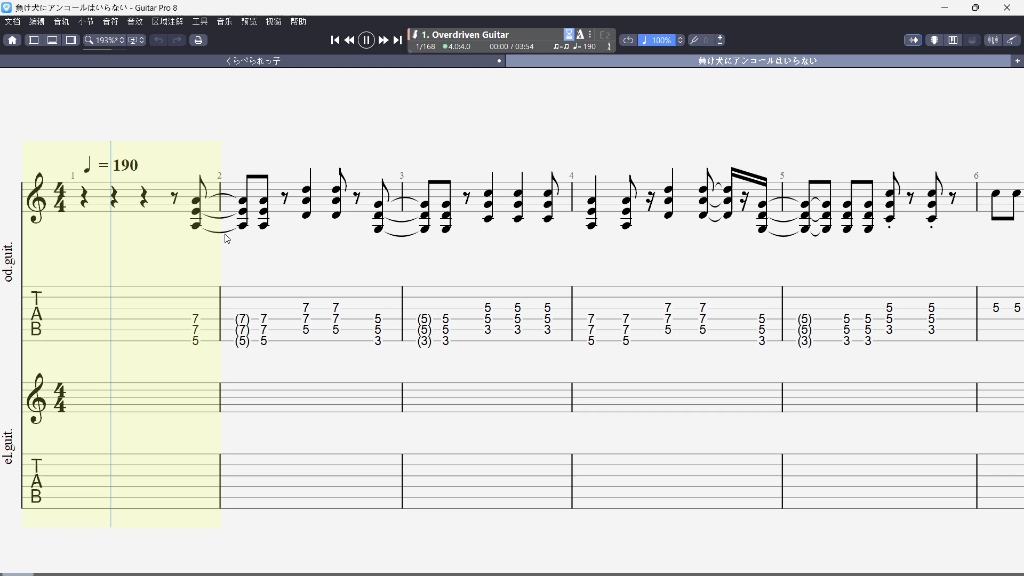Image resolution: width=1024 pixels, height=576 pixels.
Task: Click the triplet feel indicator
Action: (560, 47)
